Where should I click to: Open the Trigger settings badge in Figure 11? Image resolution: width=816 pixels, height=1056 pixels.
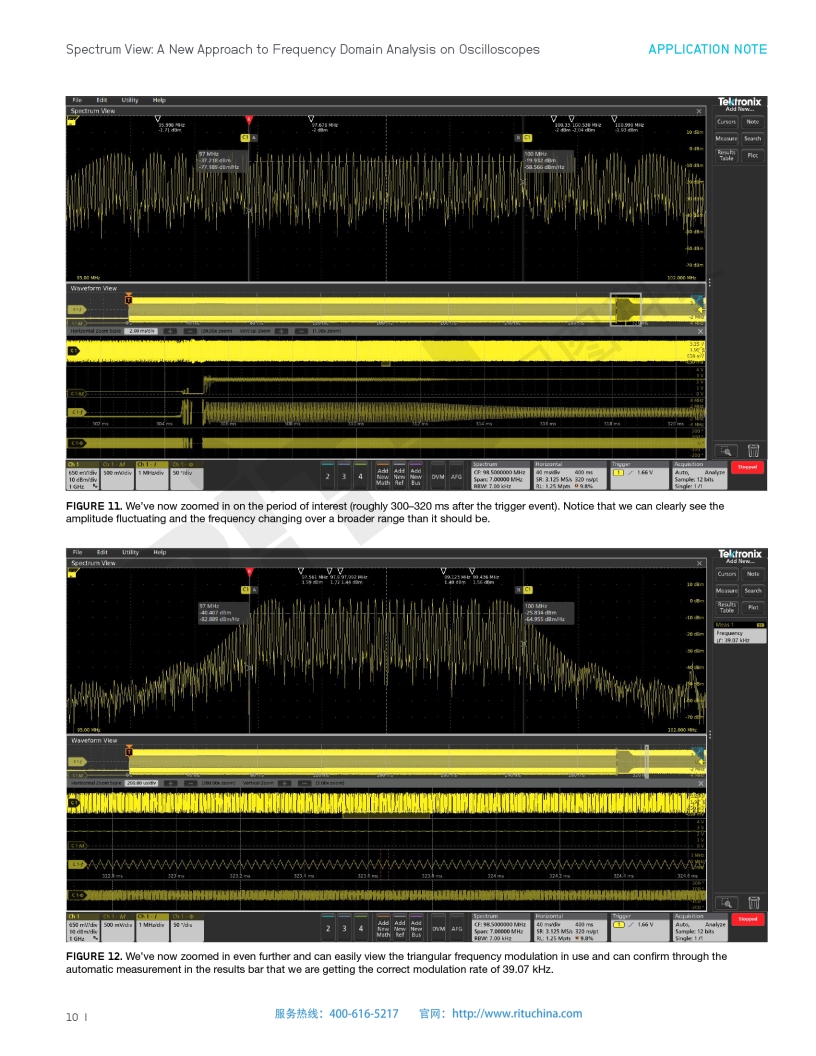click(x=636, y=475)
